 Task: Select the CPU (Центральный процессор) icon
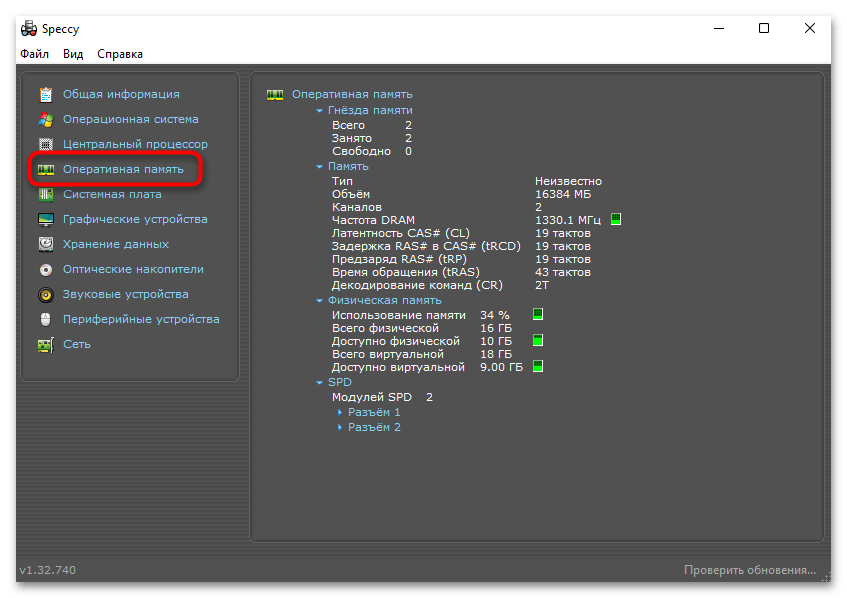(46, 145)
